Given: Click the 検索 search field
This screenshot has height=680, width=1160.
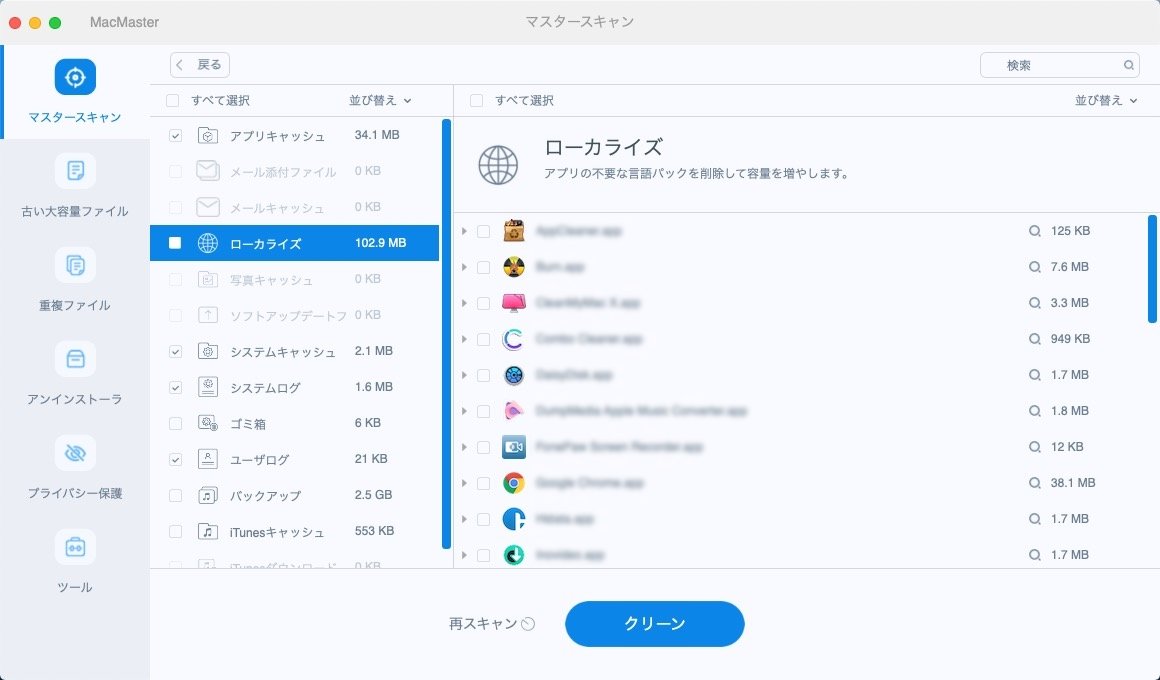Looking at the screenshot, I should click(x=1059, y=65).
